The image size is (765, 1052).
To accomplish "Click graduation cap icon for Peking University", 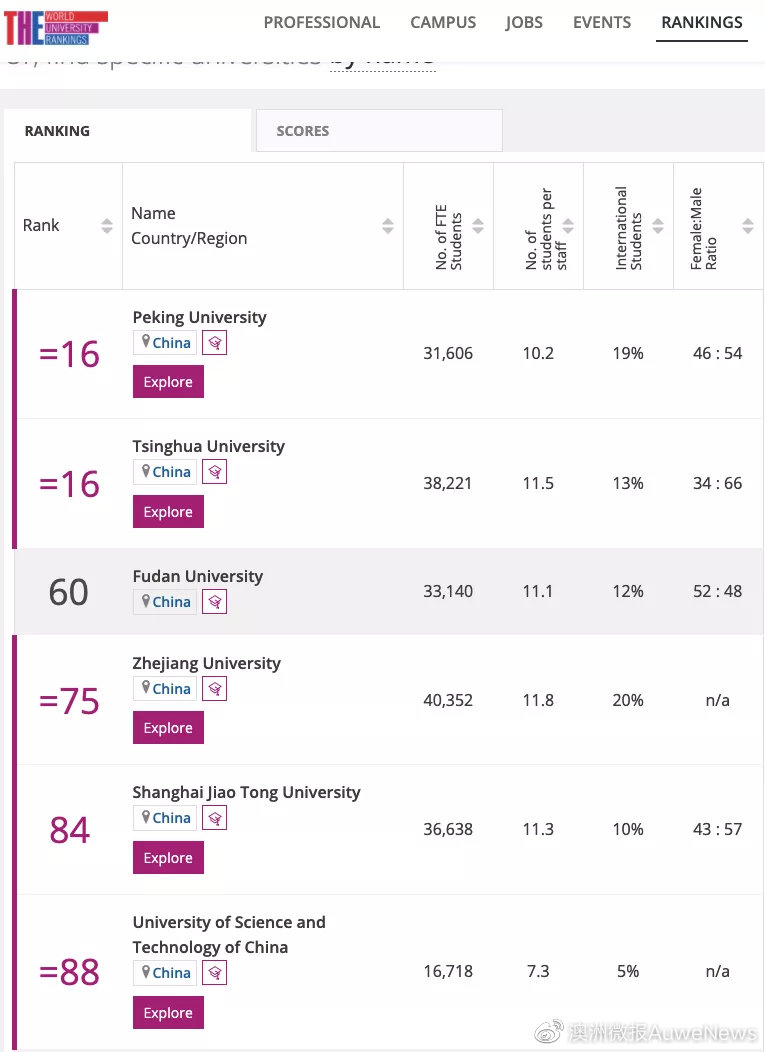I will pos(214,343).
